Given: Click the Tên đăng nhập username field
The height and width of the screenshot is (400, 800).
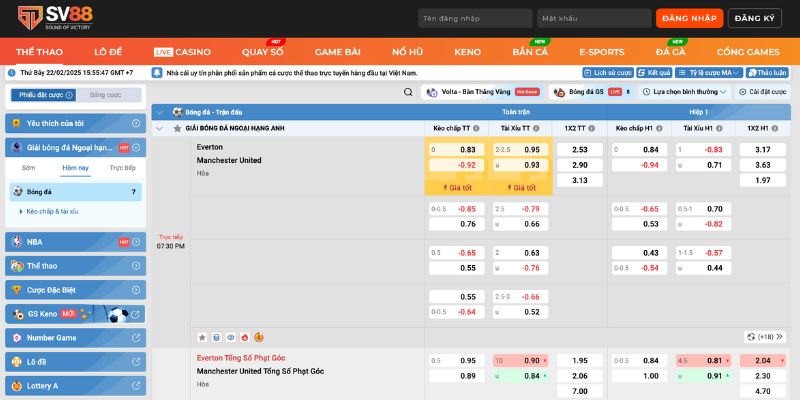Looking at the screenshot, I should pos(473,18).
